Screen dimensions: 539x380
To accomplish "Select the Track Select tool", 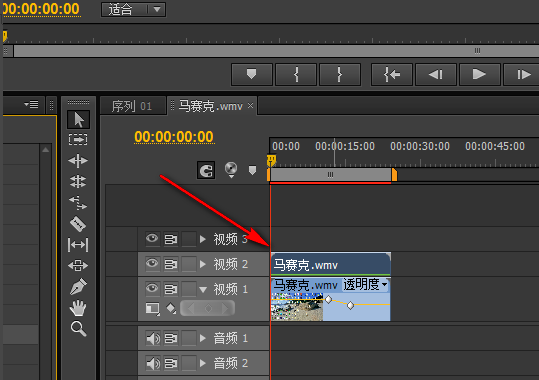I will click(x=78, y=140).
